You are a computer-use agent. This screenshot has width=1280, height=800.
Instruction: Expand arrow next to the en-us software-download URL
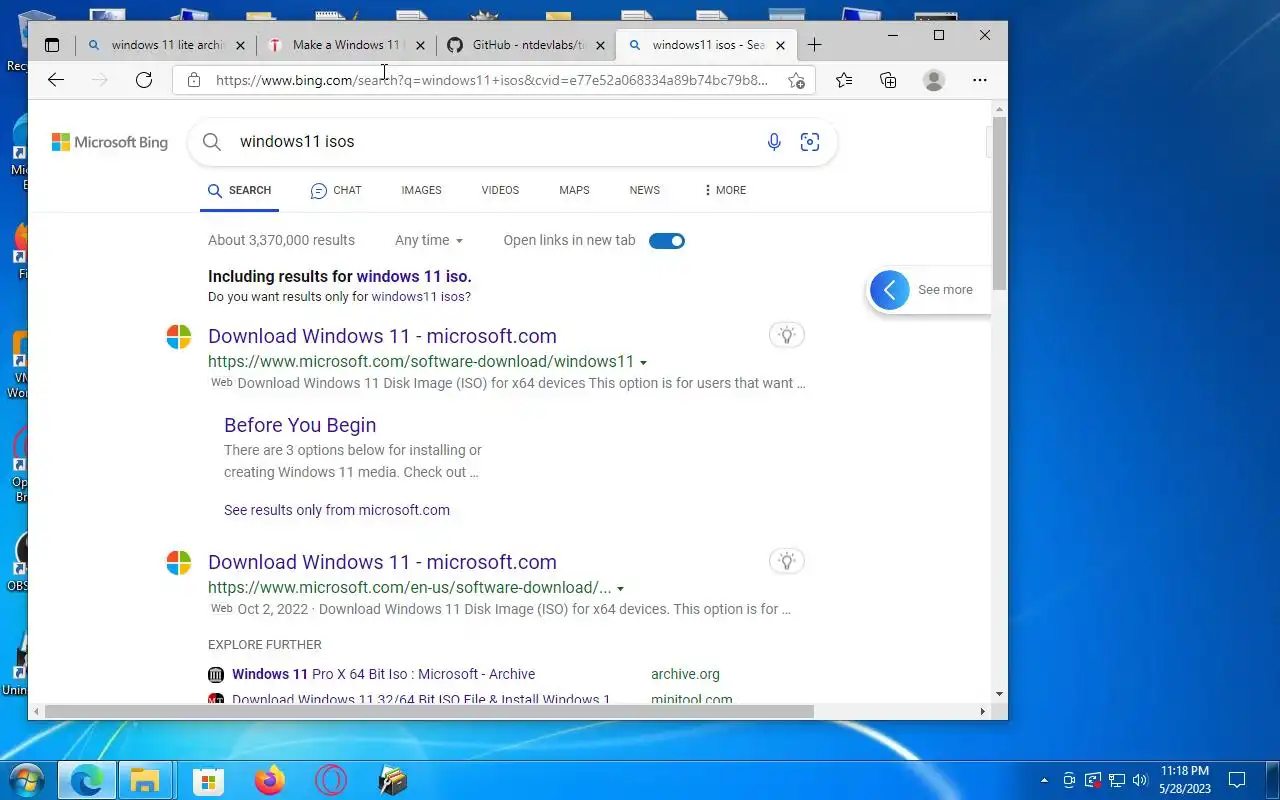pyautogui.click(x=620, y=589)
